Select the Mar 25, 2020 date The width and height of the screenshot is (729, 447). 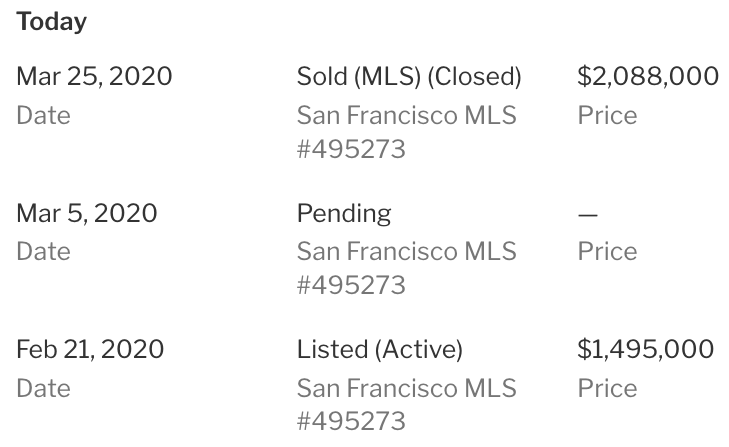[94, 76]
